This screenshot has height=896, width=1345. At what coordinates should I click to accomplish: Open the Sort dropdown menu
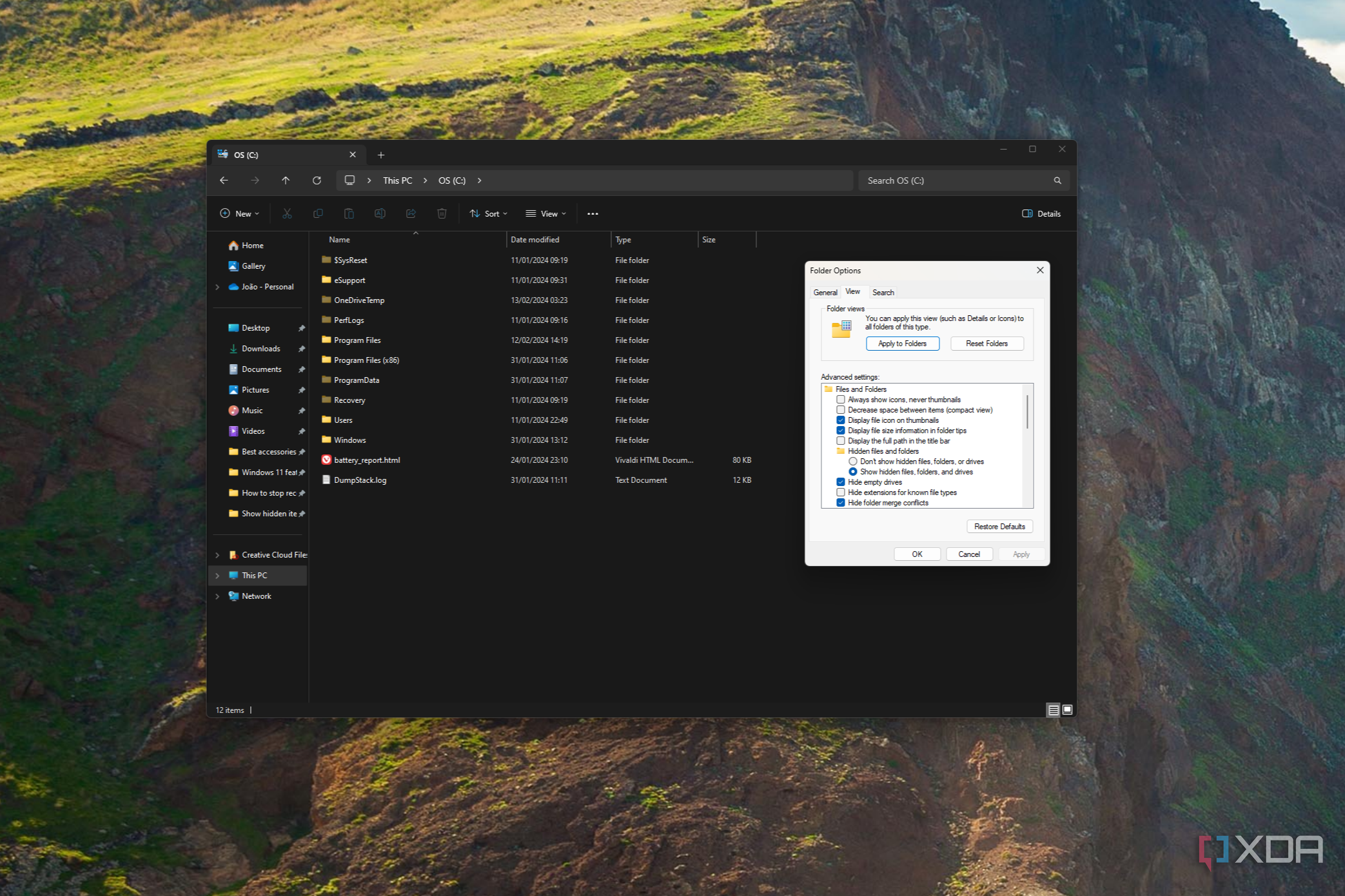(489, 213)
